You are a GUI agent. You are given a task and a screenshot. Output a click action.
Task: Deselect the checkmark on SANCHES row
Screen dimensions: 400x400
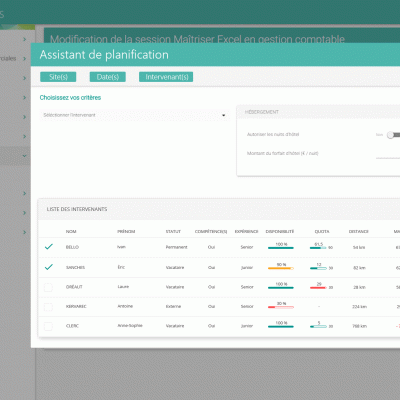click(x=49, y=267)
